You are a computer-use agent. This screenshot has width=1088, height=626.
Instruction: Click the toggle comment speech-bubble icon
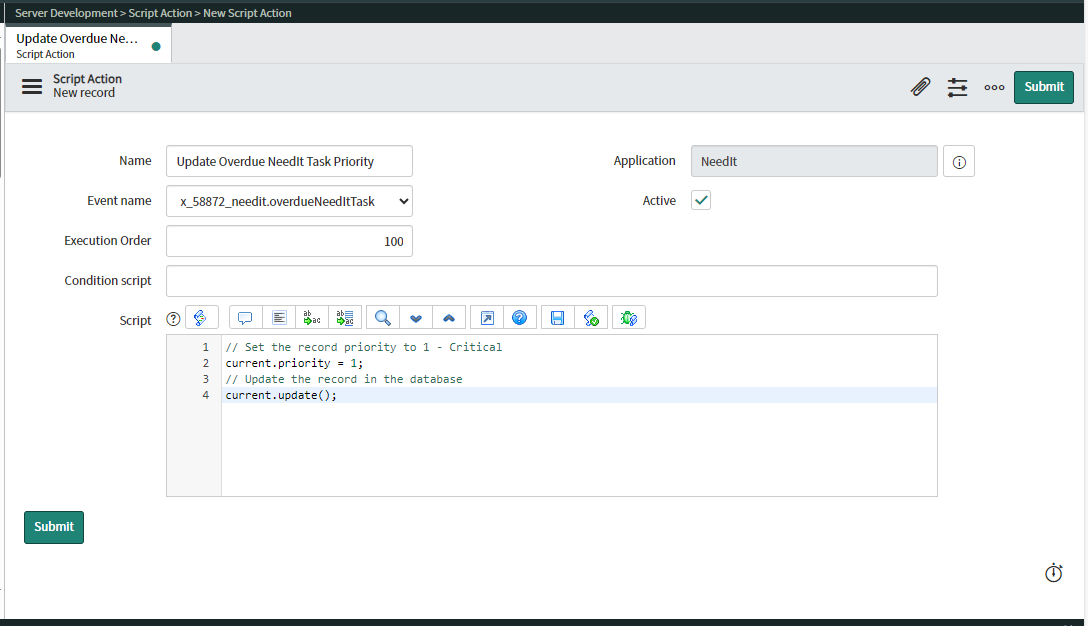245,318
